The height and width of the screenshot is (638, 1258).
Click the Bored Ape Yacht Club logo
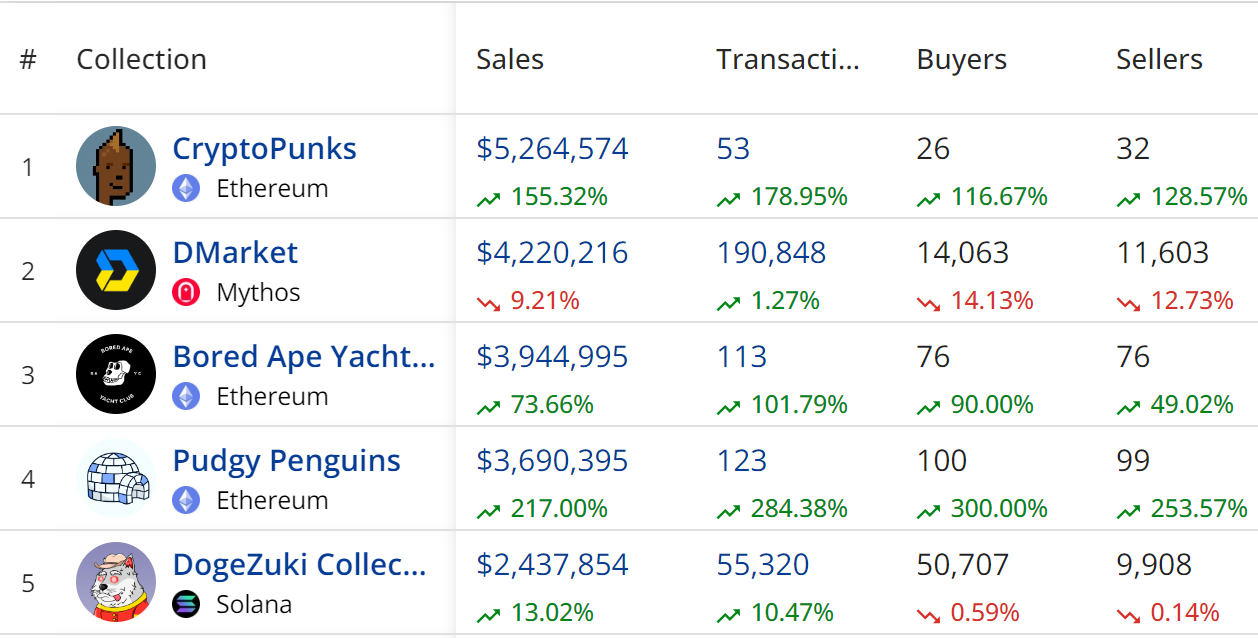coord(116,374)
